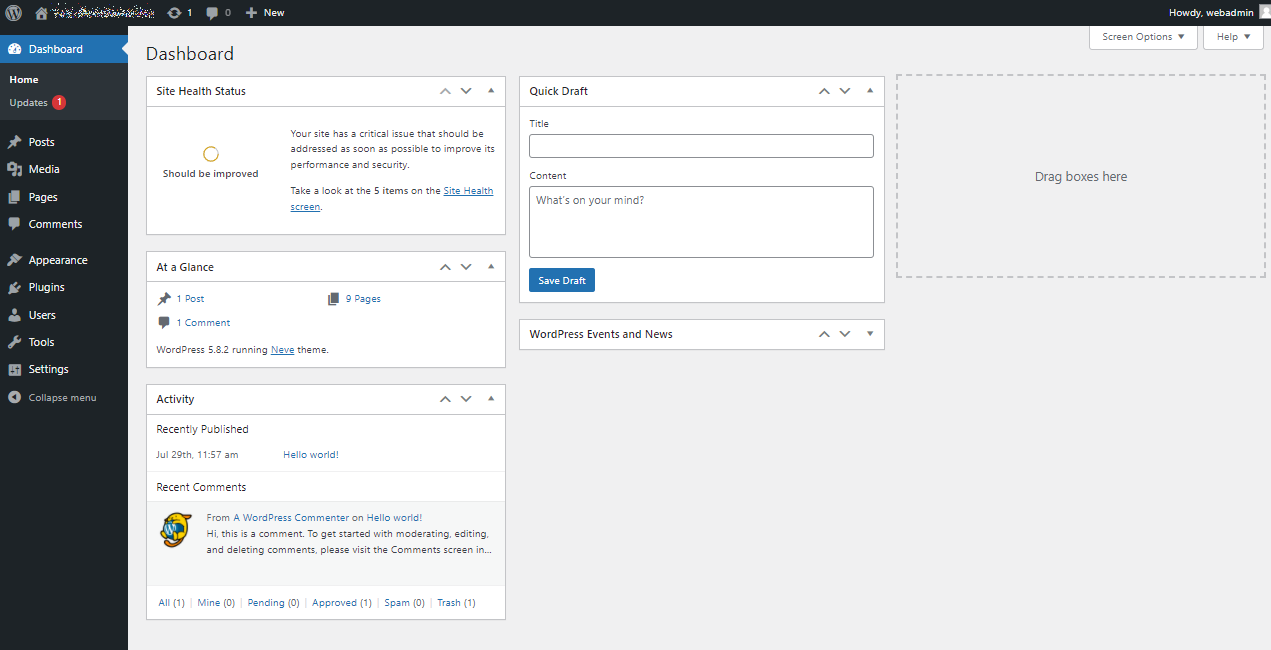Click the Quick Draft Title field
Screen dimensions: 1271x650
pos(700,146)
